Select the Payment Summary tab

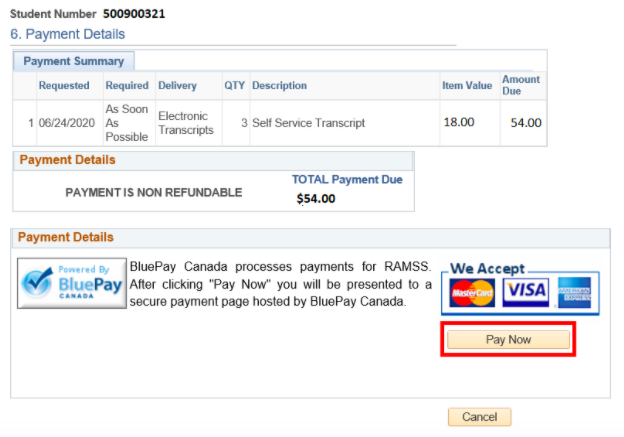[73, 61]
